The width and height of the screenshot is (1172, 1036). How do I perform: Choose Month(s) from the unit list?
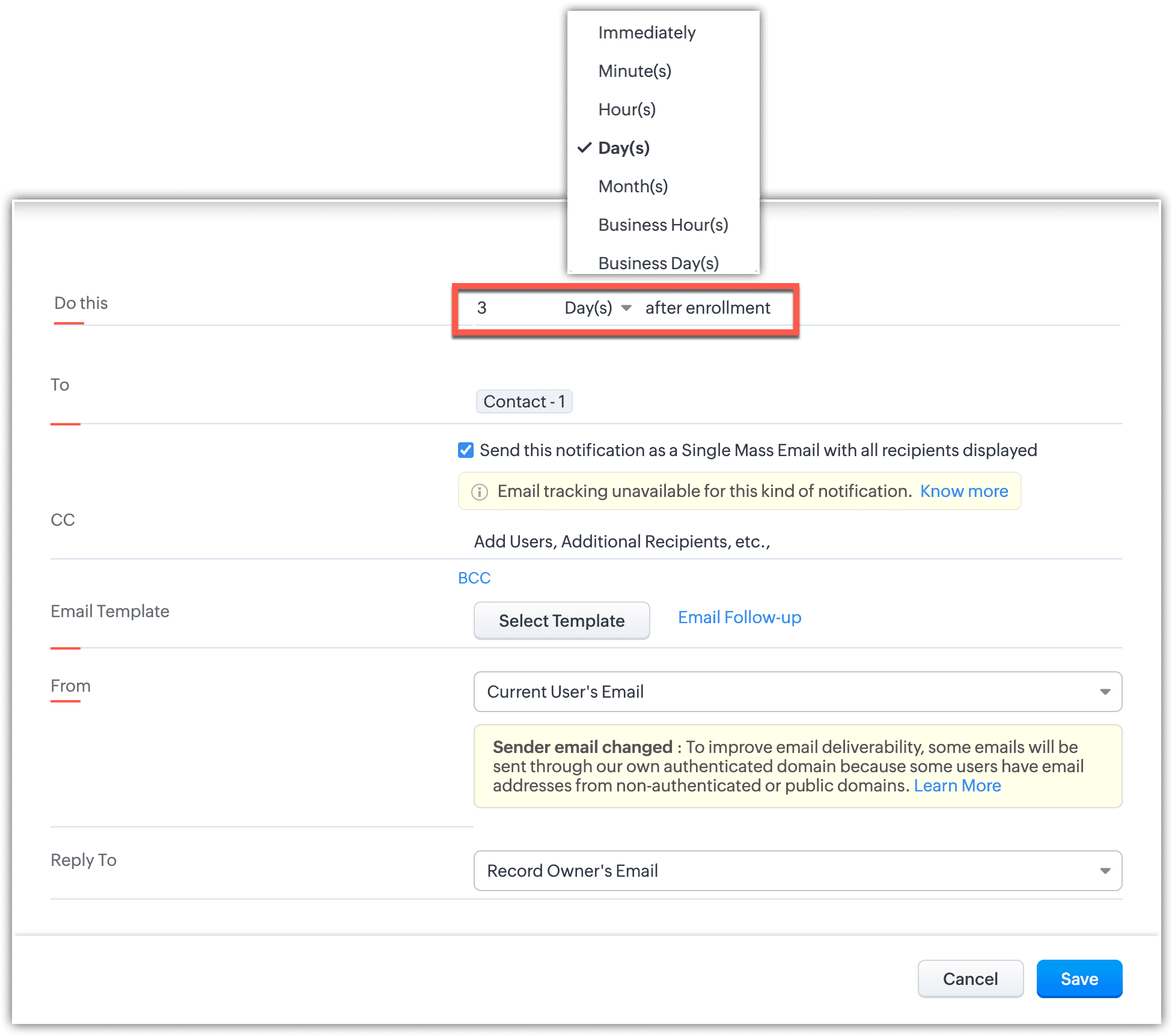click(x=633, y=186)
